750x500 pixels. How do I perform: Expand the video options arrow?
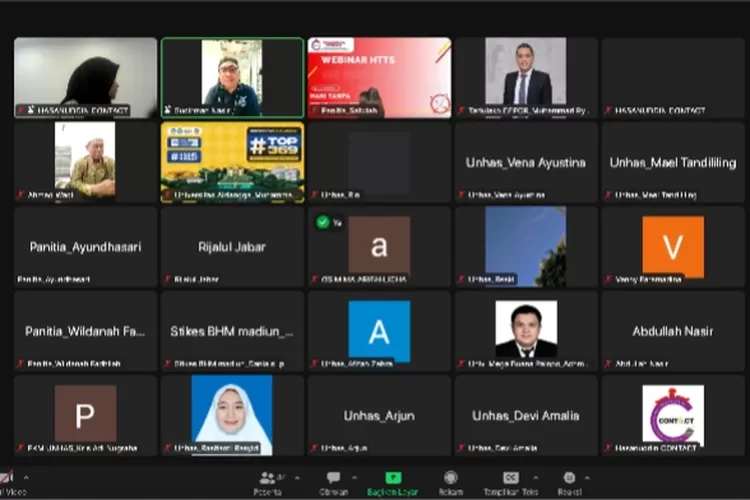(x=26, y=478)
